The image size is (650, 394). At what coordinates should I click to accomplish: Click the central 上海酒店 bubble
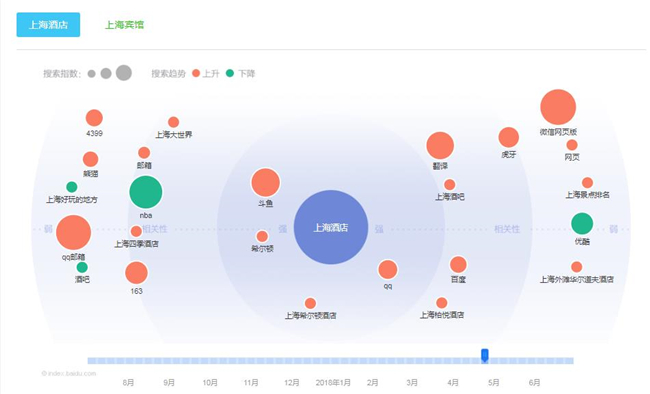(331, 227)
